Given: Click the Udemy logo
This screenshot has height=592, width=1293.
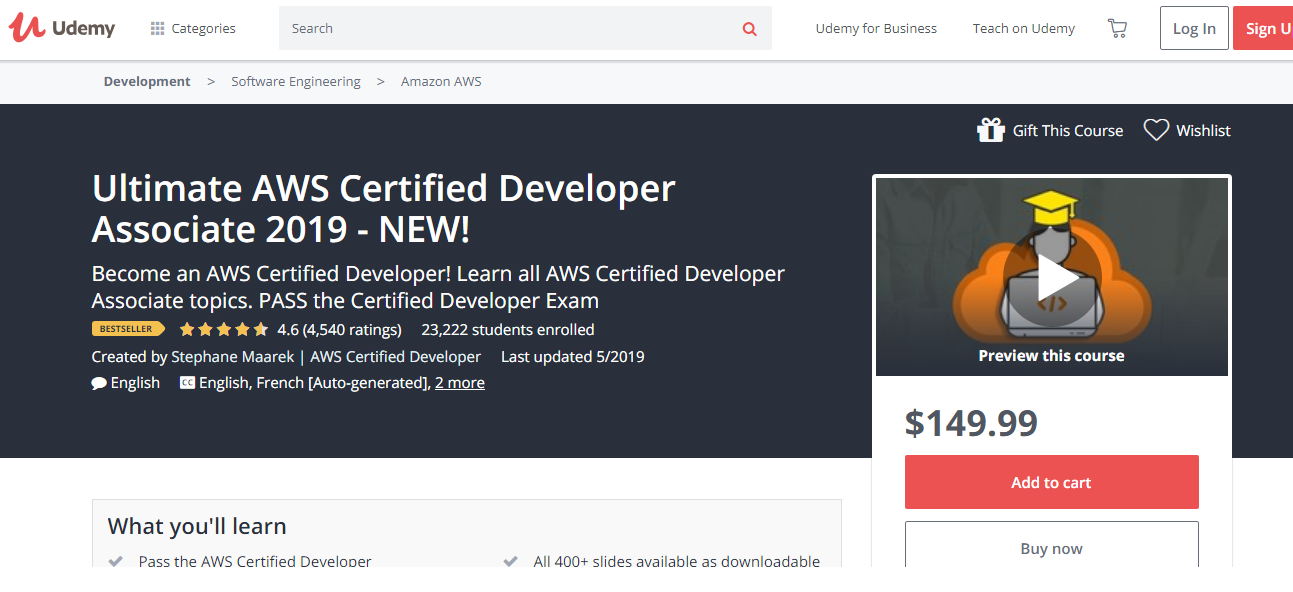Looking at the screenshot, I should pyautogui.click(x=62, y=28).
